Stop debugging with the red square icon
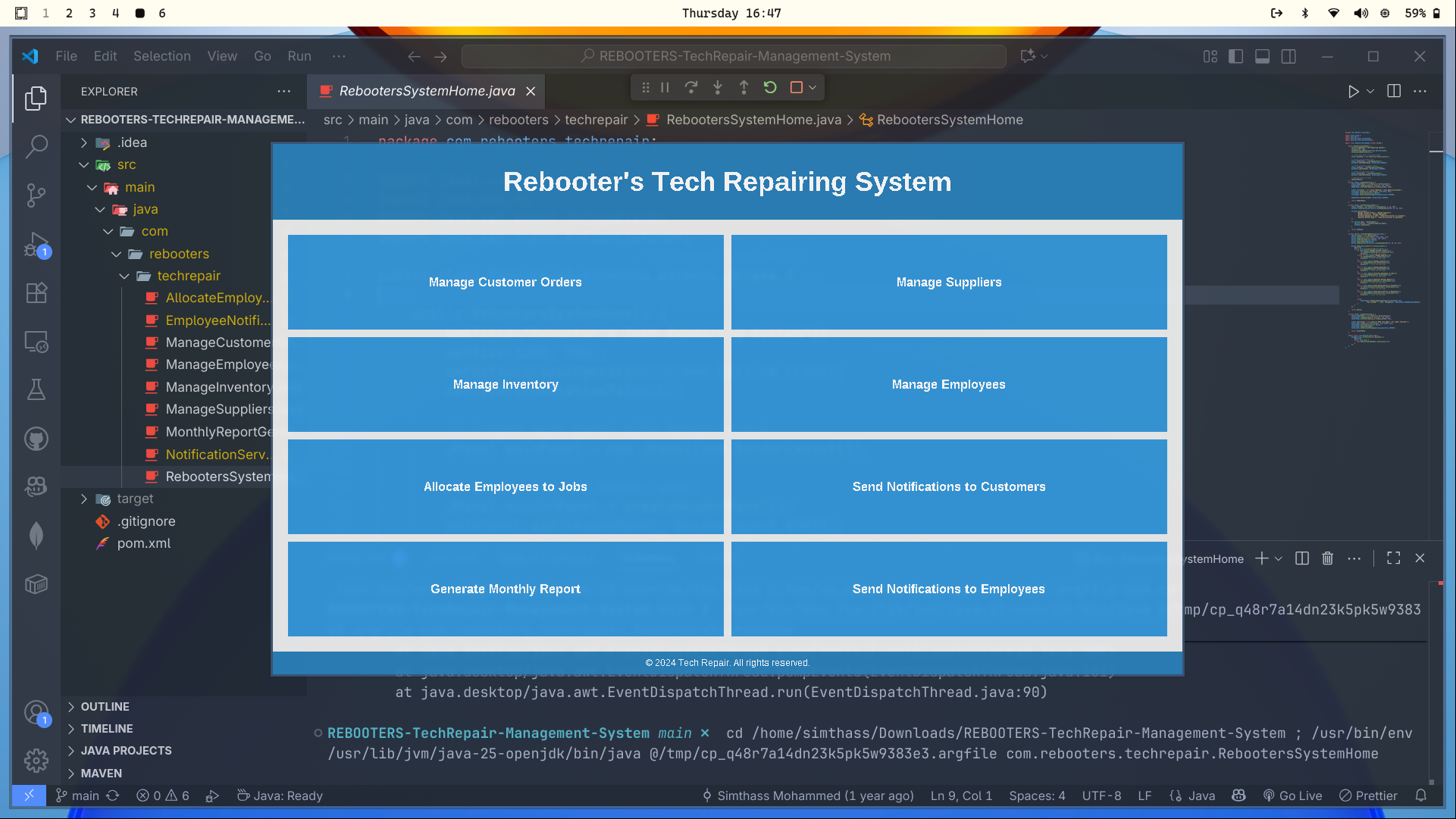The height and width of the screenshot is (819, 1456). (795, 87)
